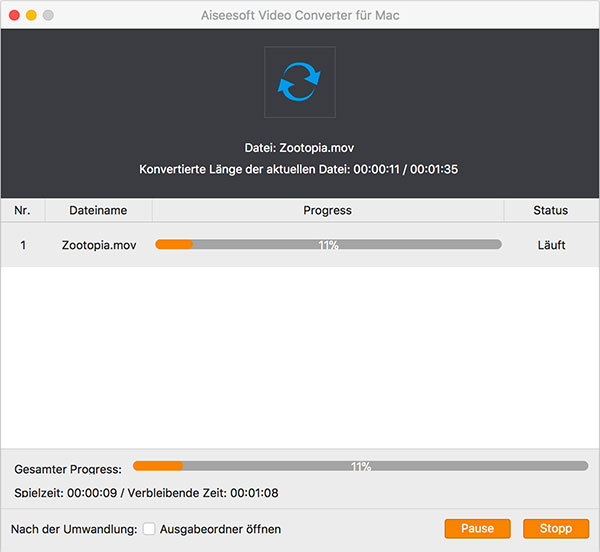Screen dimensions: 600x552
Task: Select the Dateiname column header
Action: coord(98,210)
